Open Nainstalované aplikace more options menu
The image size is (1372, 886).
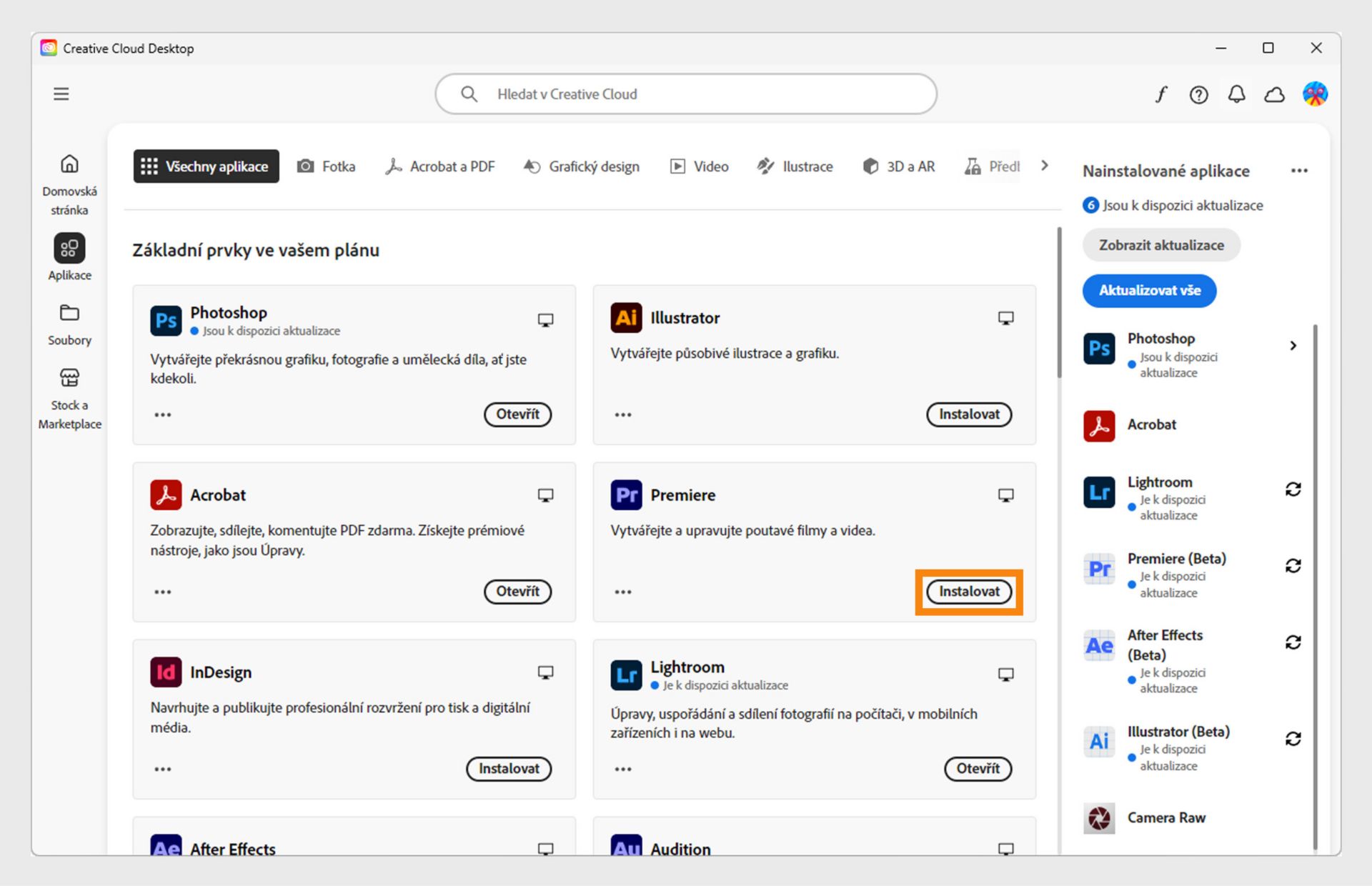click(x=1299, y=171)
